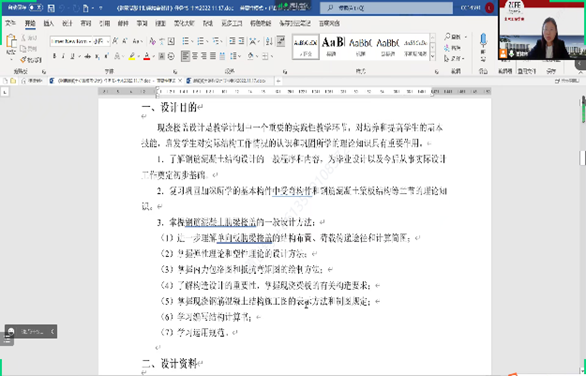Click the Clear All Formatting icon
586x376 pixels.
tap(152, 41)
